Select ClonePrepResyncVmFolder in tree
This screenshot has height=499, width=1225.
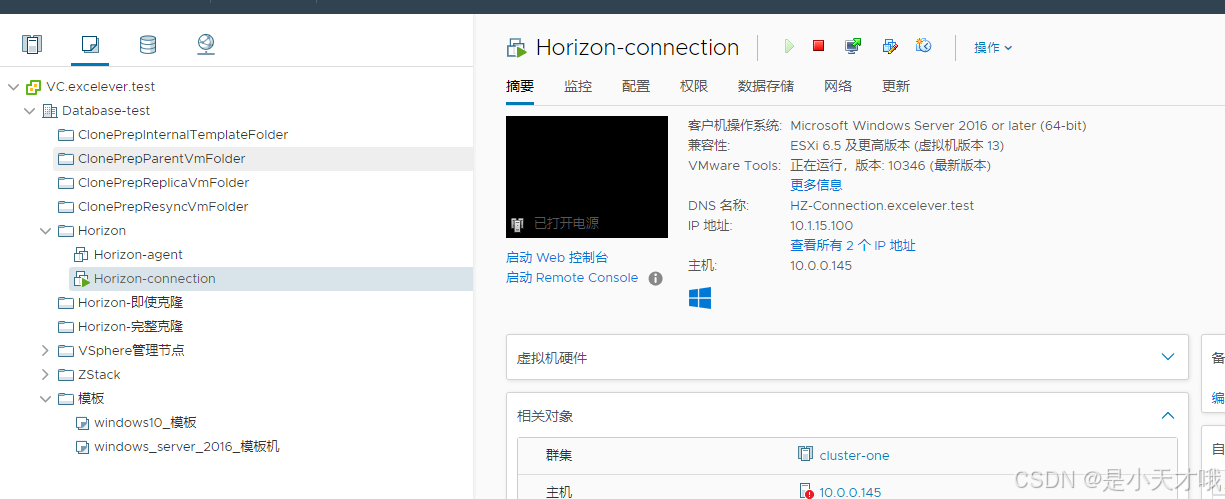[x=163, y=207]
